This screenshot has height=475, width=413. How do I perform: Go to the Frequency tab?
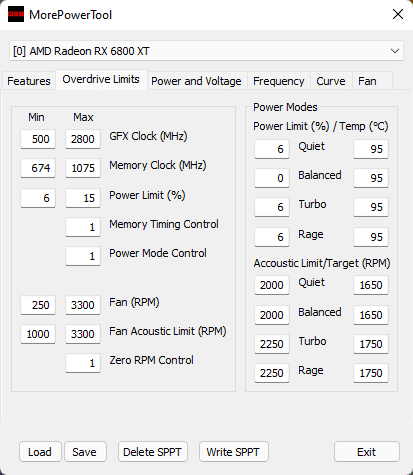(279, 81)
